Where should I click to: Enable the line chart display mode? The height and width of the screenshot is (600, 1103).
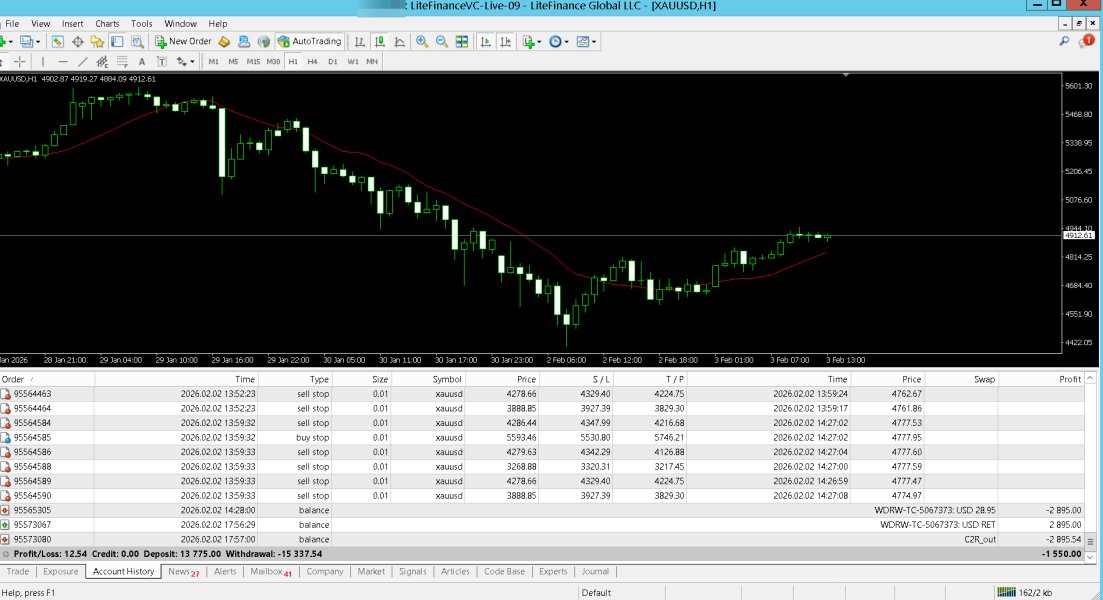400,42
